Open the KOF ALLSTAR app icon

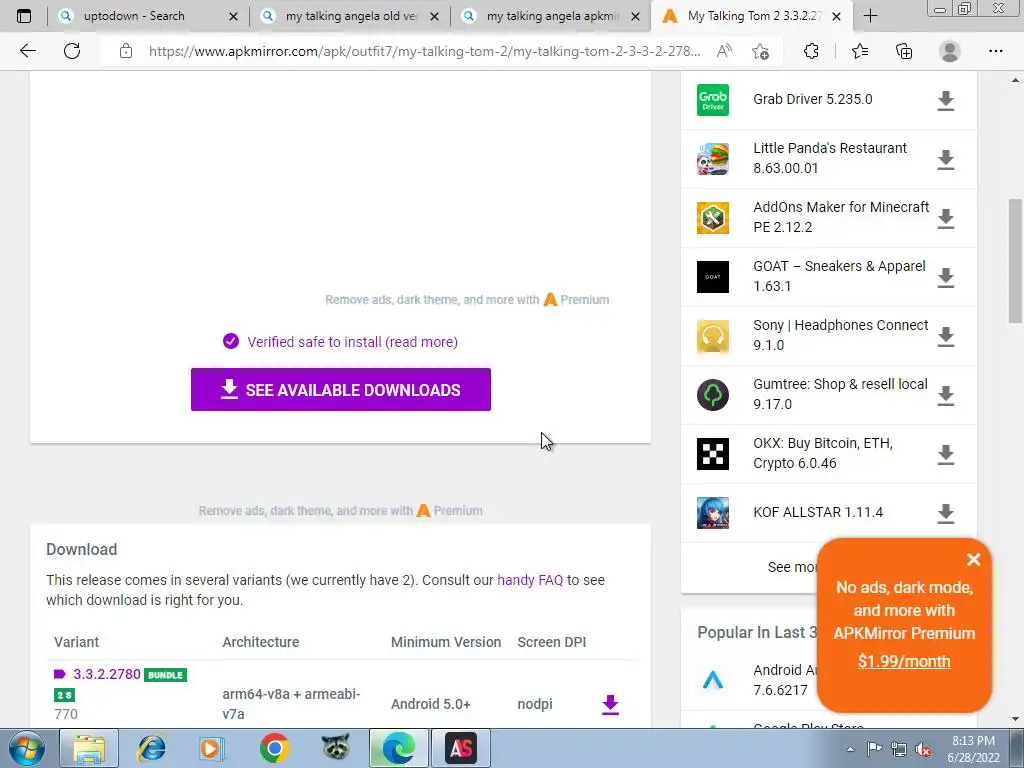(x=712, y=513)
